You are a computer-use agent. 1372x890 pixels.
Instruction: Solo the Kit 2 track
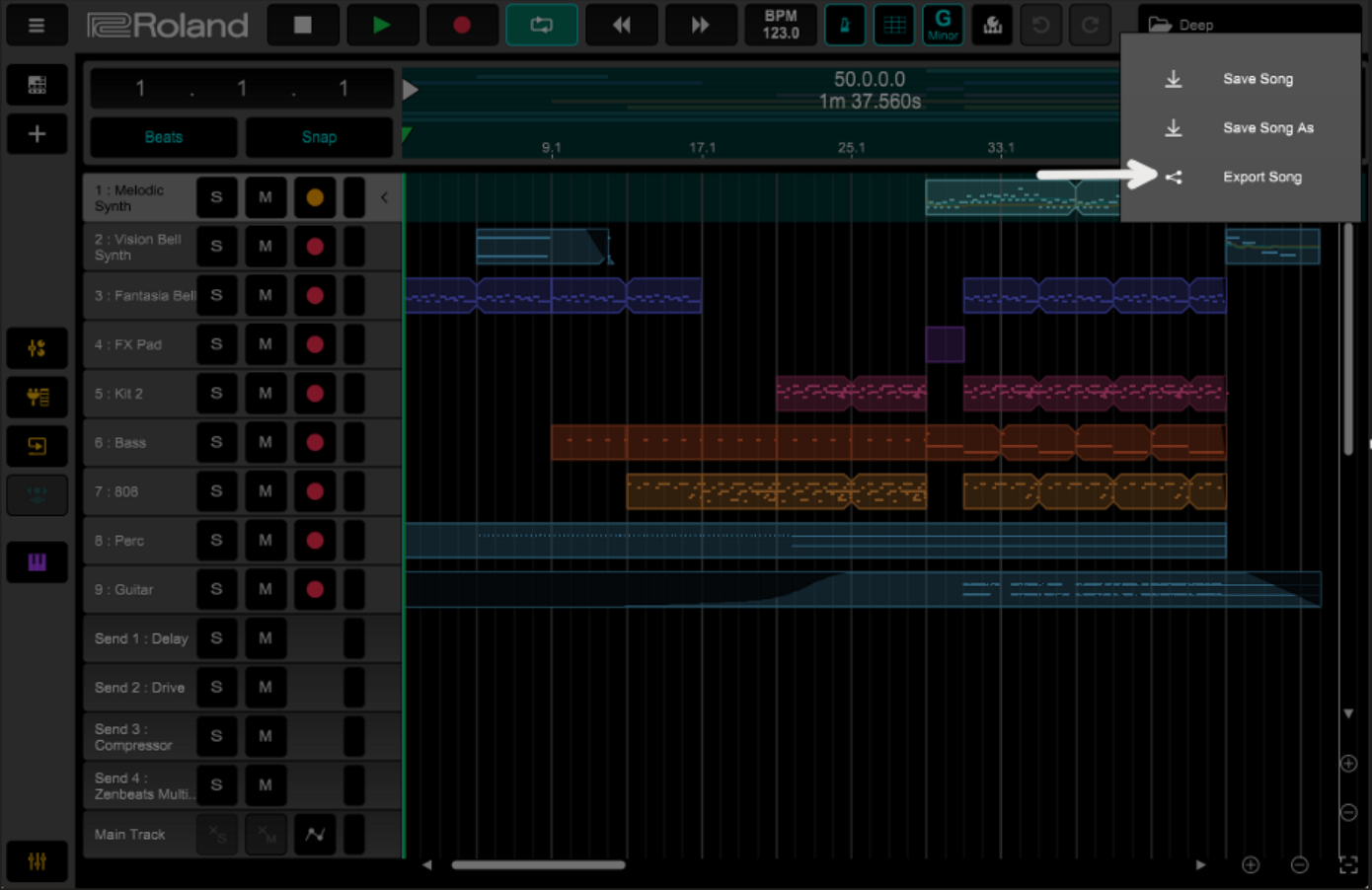216,394
